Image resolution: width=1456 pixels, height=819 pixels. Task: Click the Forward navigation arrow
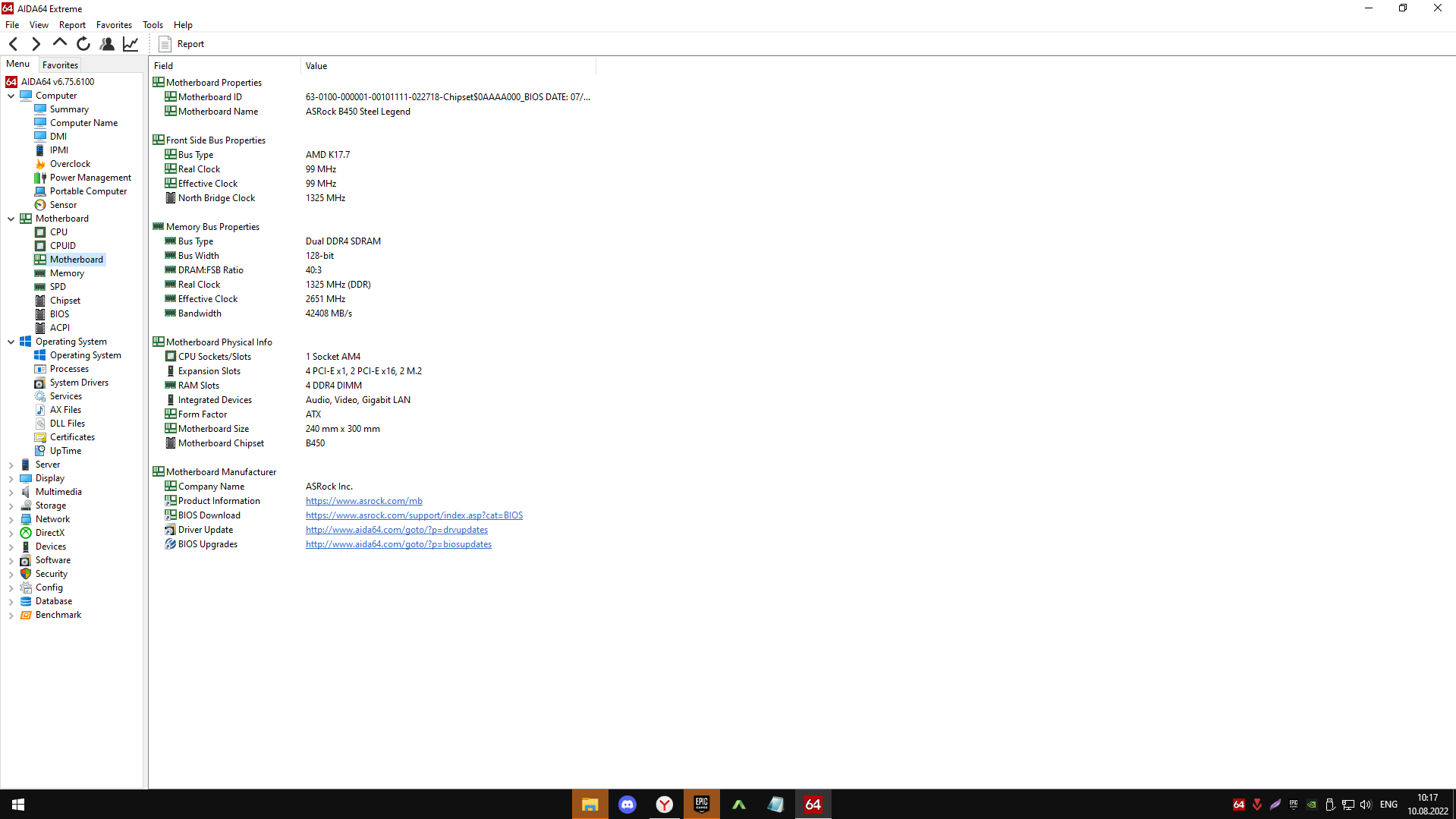tap(36, 44)
